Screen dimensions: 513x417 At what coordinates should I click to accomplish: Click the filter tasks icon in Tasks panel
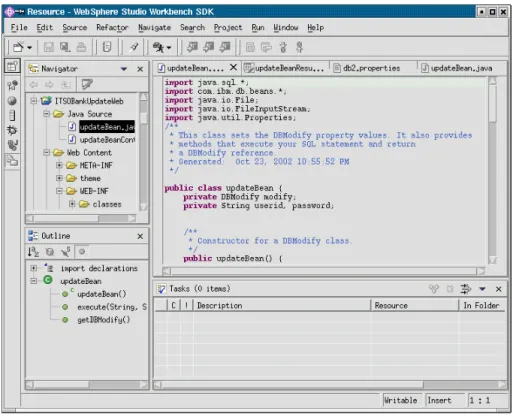click(x=465, y=289)
